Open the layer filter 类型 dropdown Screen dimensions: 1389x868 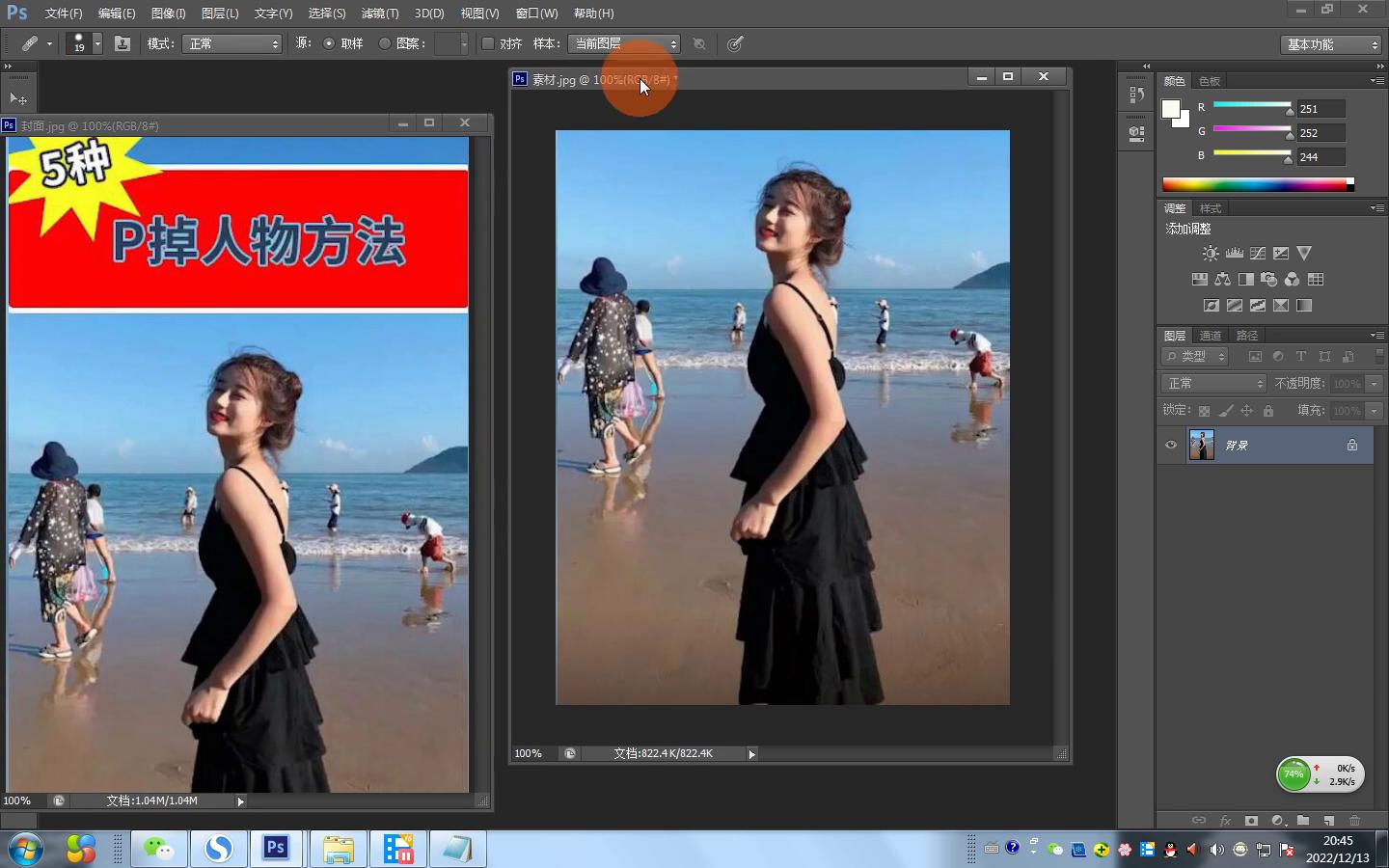point(1195,357)
